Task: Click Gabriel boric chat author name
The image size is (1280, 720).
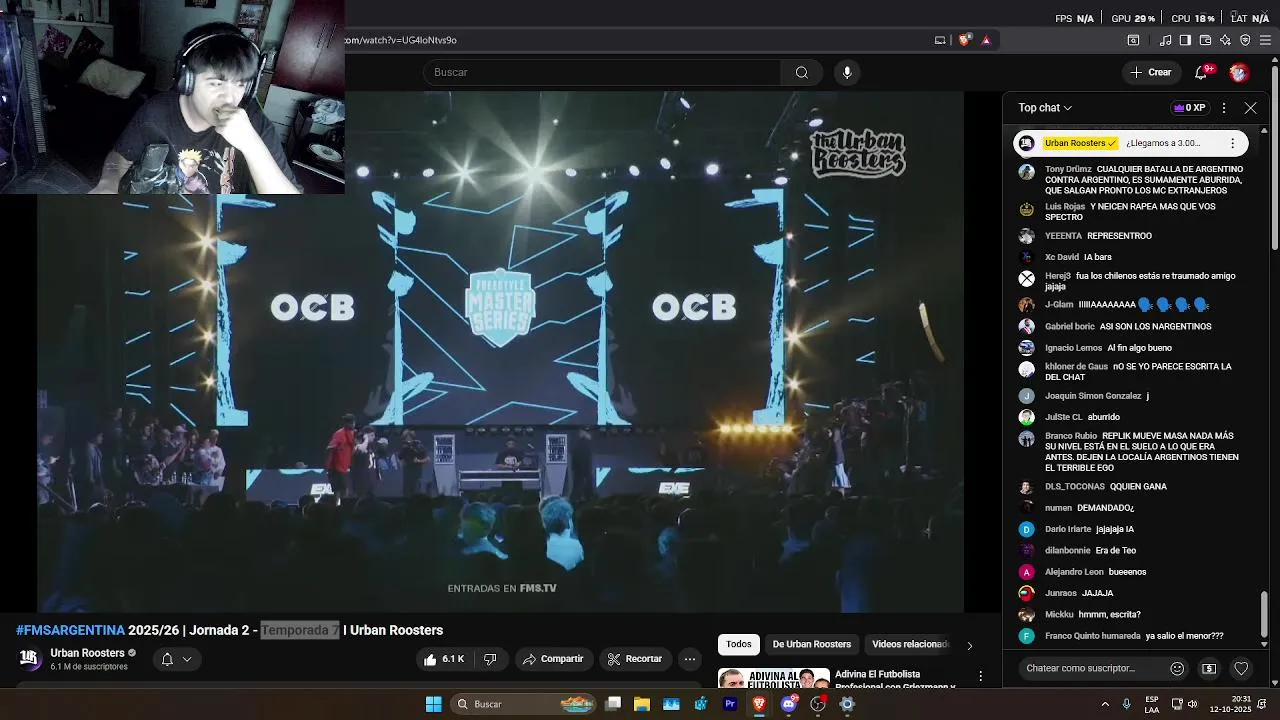Action: pyautogui.click(x=1070, y=326)
